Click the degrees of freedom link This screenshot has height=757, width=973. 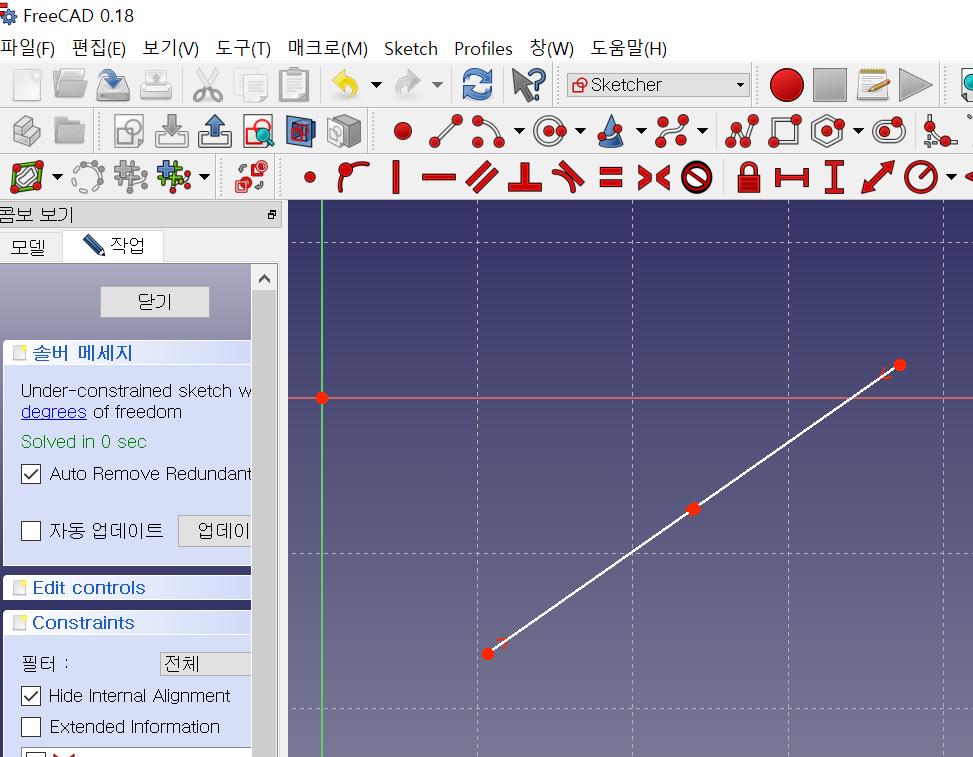(x=53, y=412)
